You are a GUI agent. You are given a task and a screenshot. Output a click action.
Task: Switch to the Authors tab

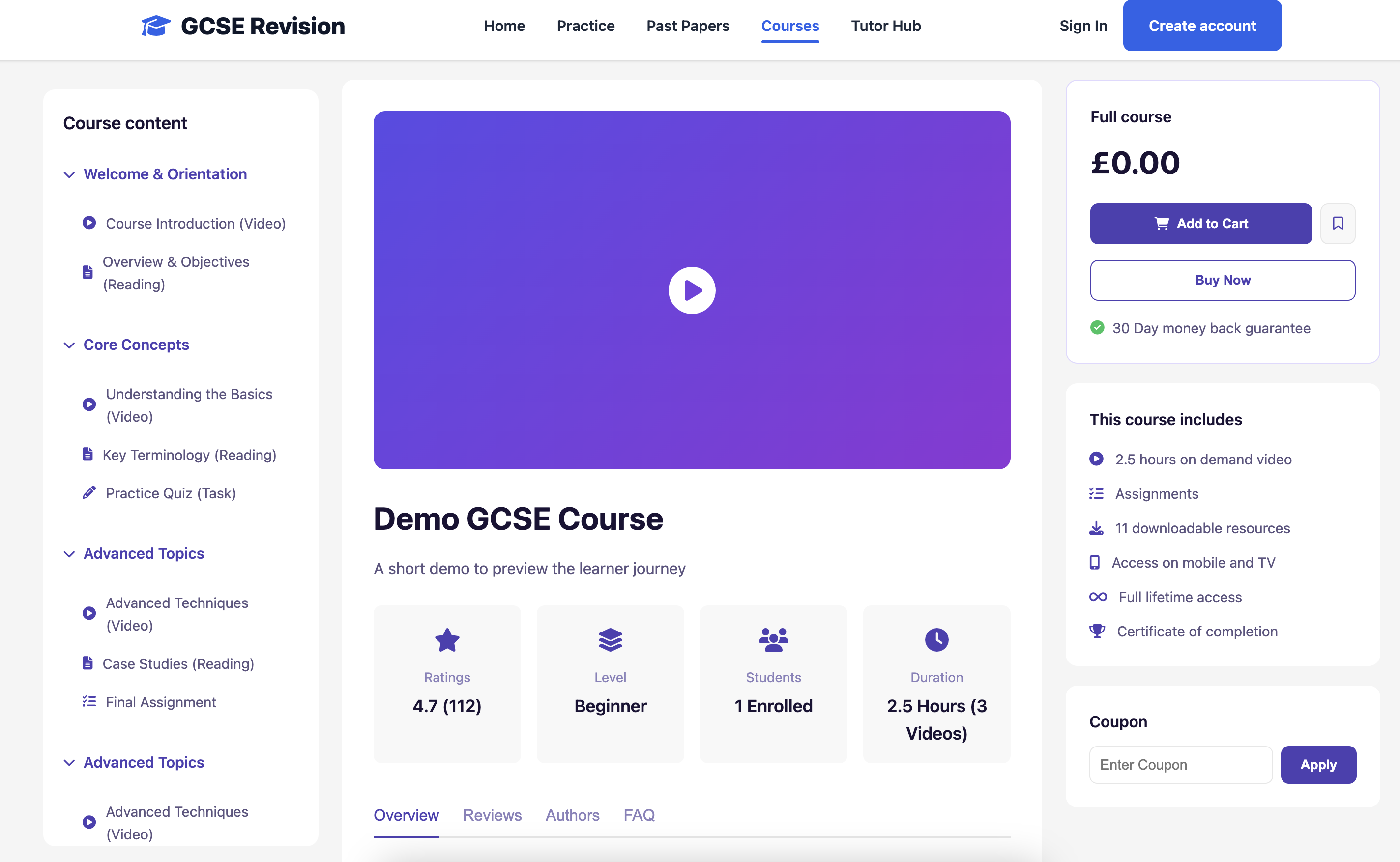tap(572, 815)
